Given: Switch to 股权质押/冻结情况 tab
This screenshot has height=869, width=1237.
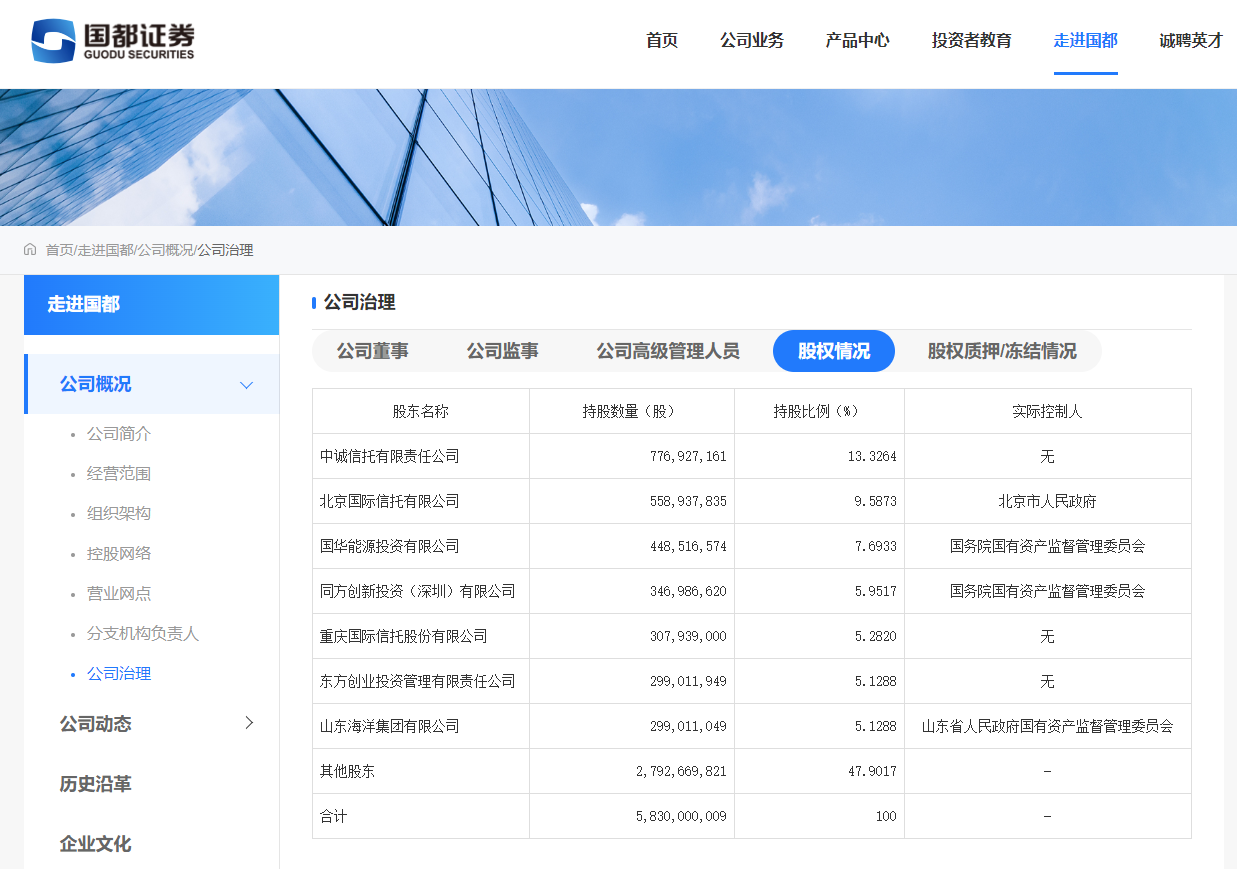Looking at the screenshot, I should click(1002, 351).
